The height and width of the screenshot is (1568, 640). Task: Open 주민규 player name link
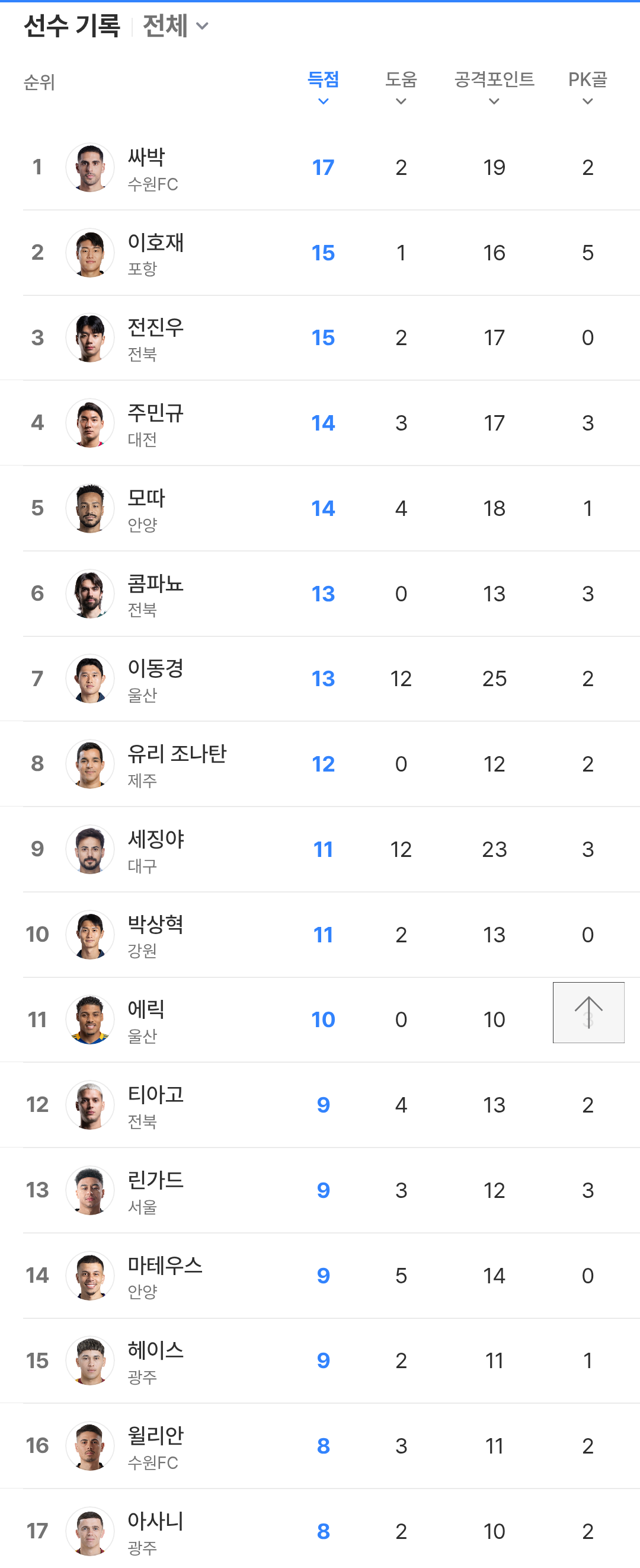click(x=155, y=413)
